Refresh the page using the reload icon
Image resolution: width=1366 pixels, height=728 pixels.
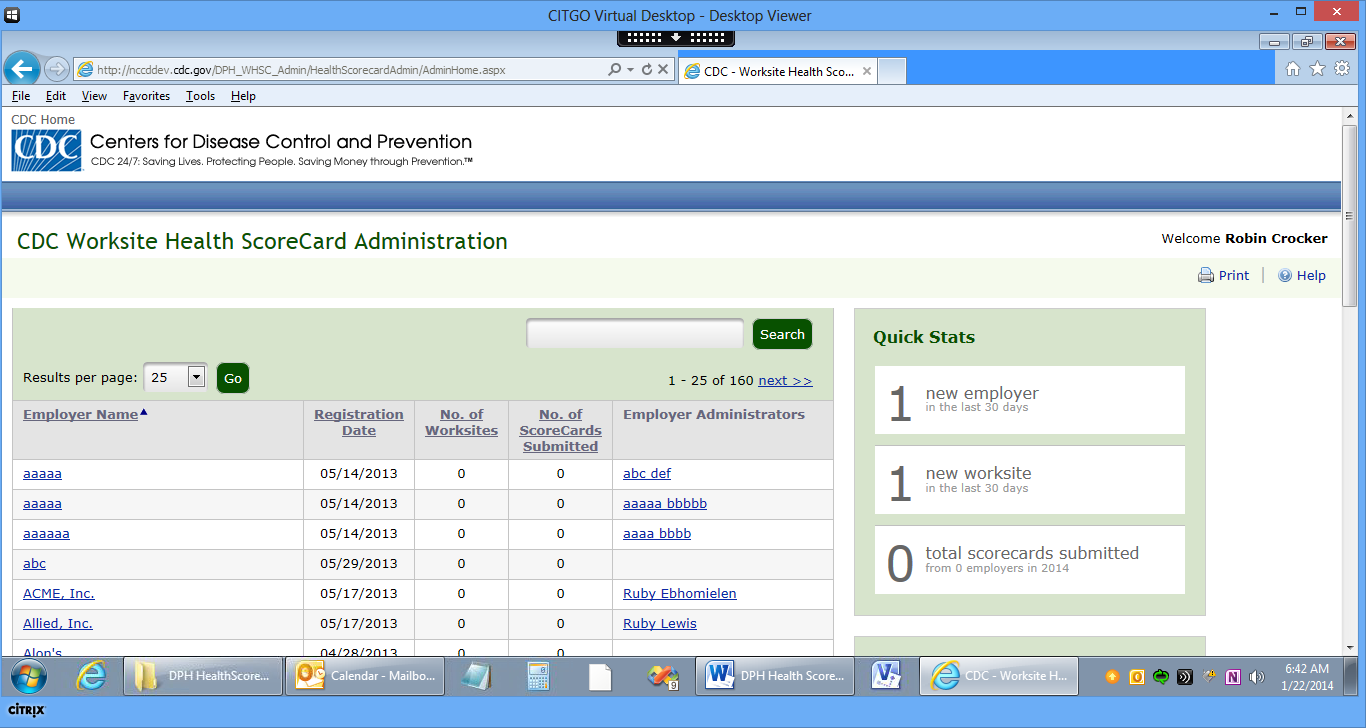pos(647,70)
